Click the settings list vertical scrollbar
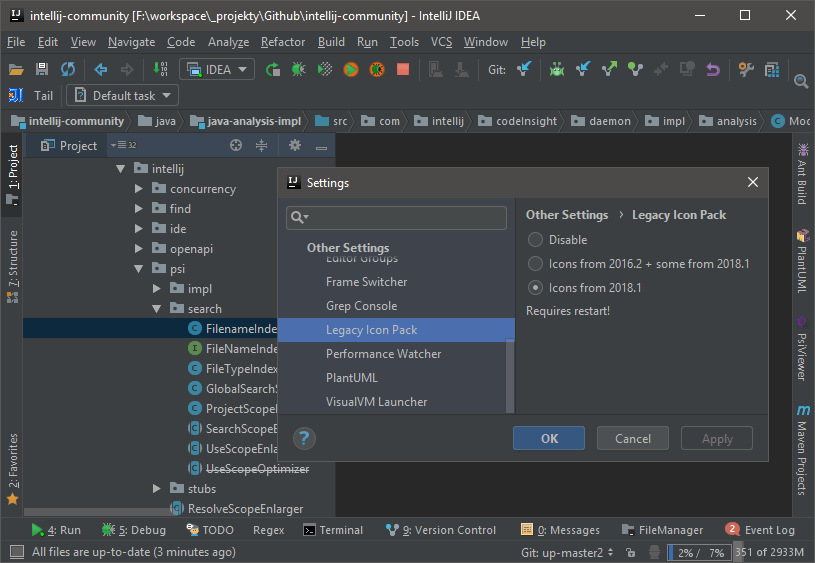The height and width of the screenshot is (563, 815). [x=510, y=376]
